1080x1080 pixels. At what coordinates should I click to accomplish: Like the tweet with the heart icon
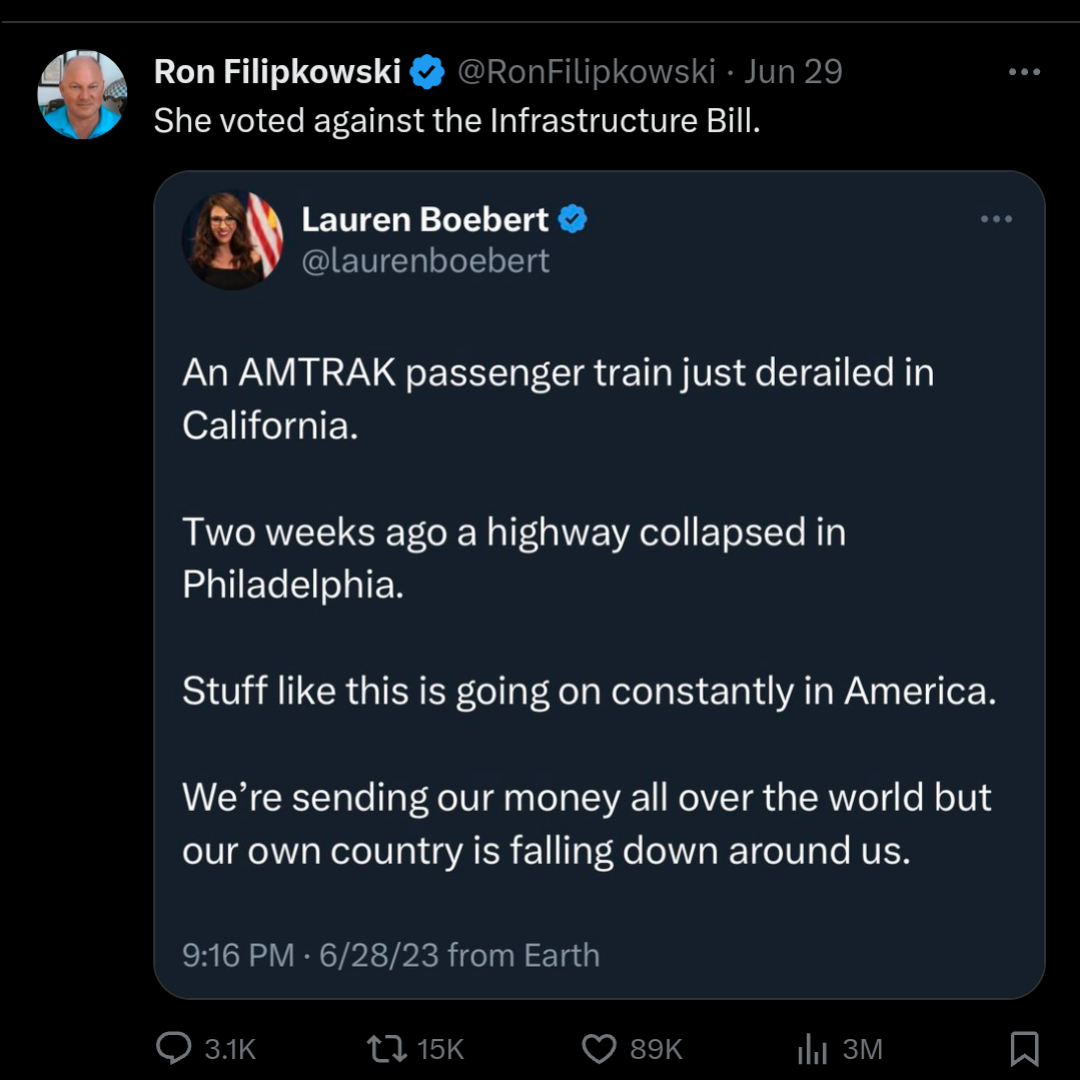(599, 1048)
